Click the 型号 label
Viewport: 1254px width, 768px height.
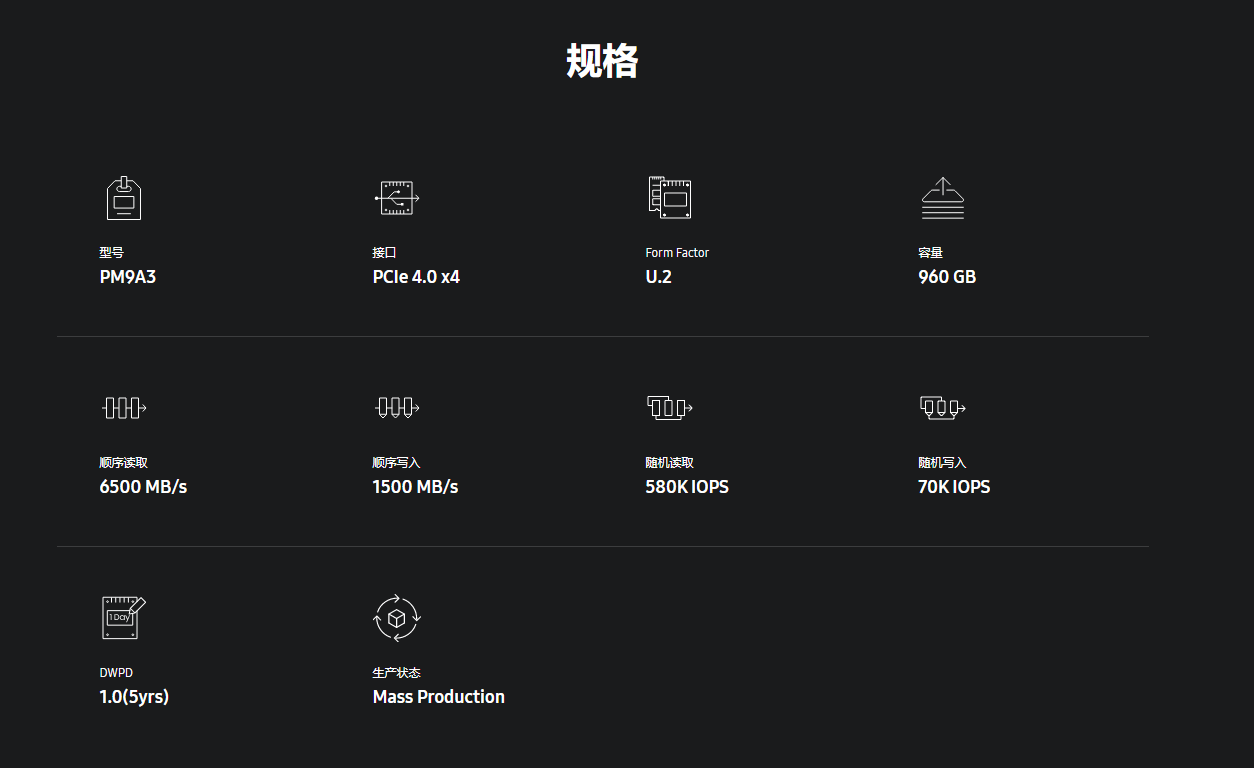pos(112,253)
